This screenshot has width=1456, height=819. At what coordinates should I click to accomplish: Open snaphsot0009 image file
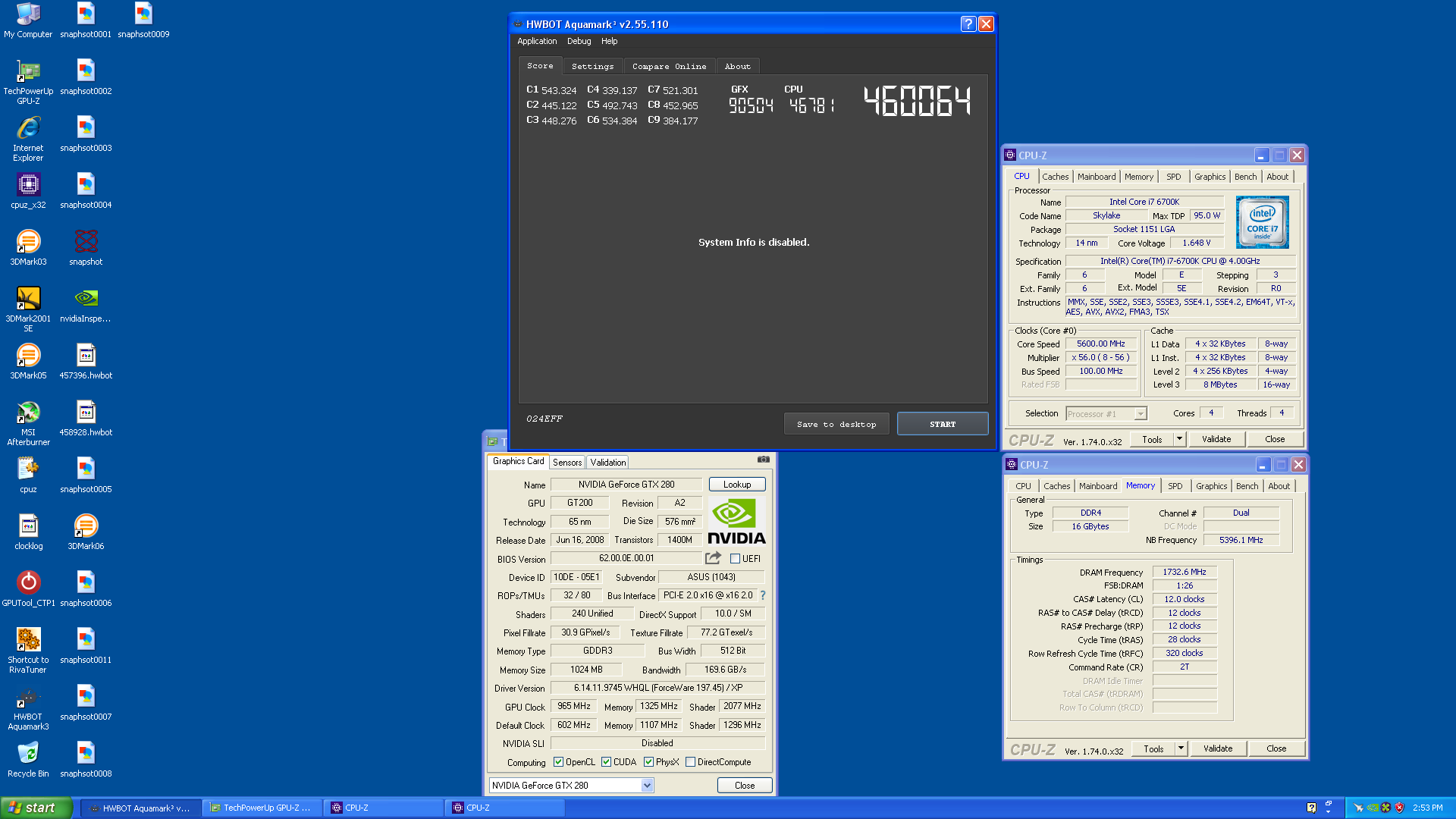point(143,20)
